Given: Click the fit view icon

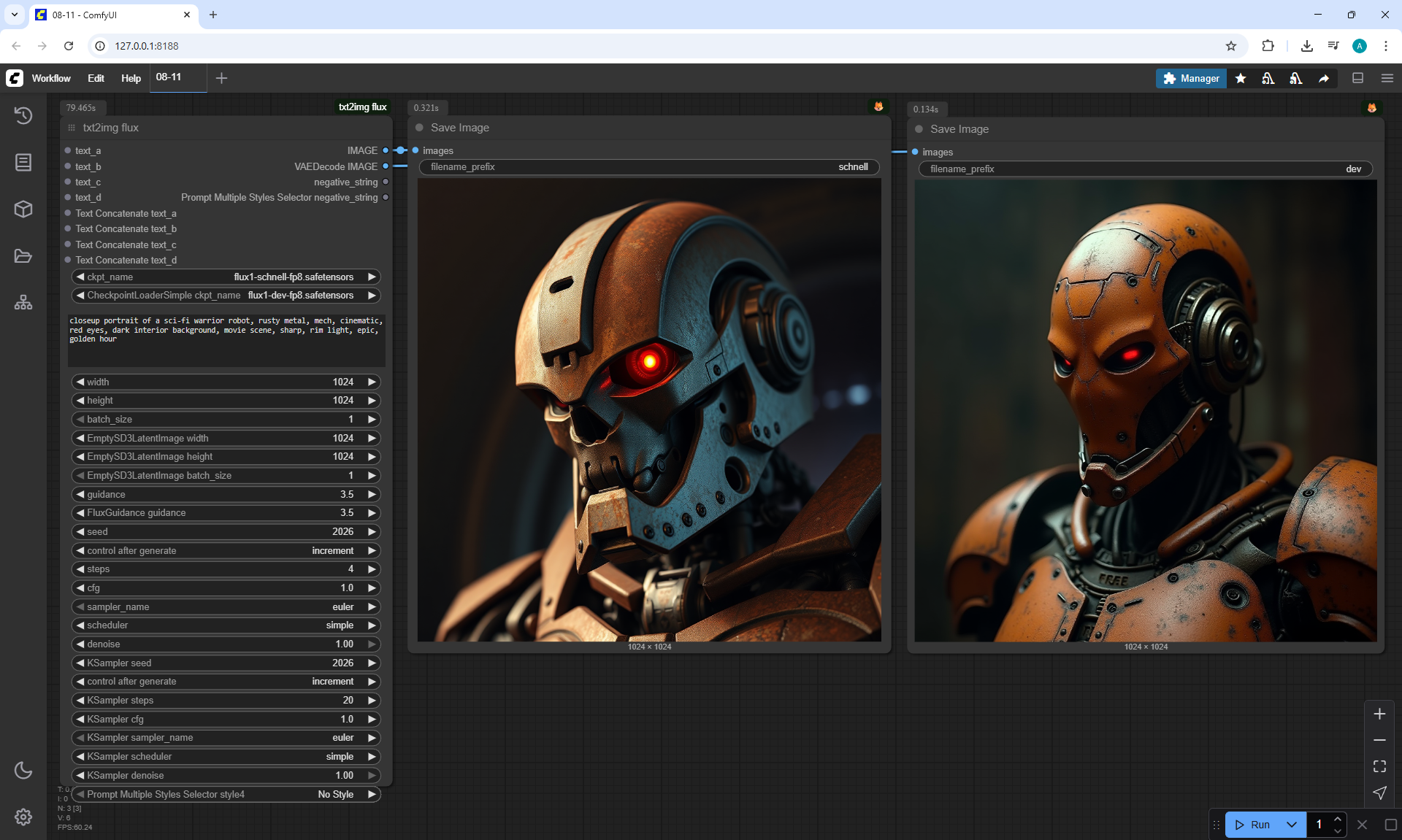Looking at the screenshot, I should (x=1379, y=766).
